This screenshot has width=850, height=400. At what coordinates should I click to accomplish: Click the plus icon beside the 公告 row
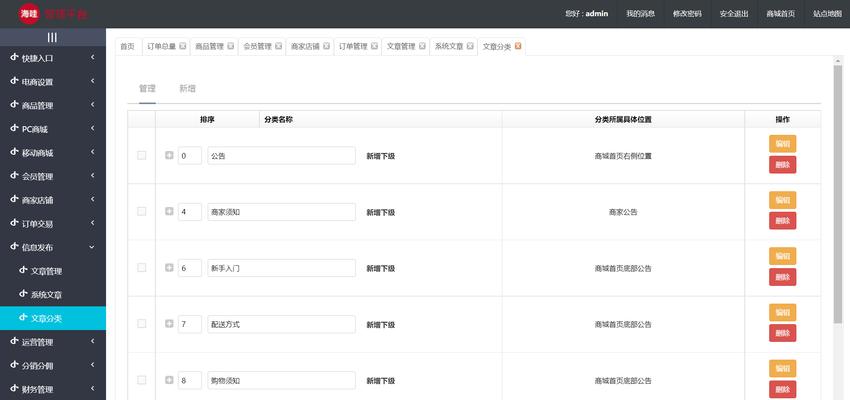[x=169, y=155]
